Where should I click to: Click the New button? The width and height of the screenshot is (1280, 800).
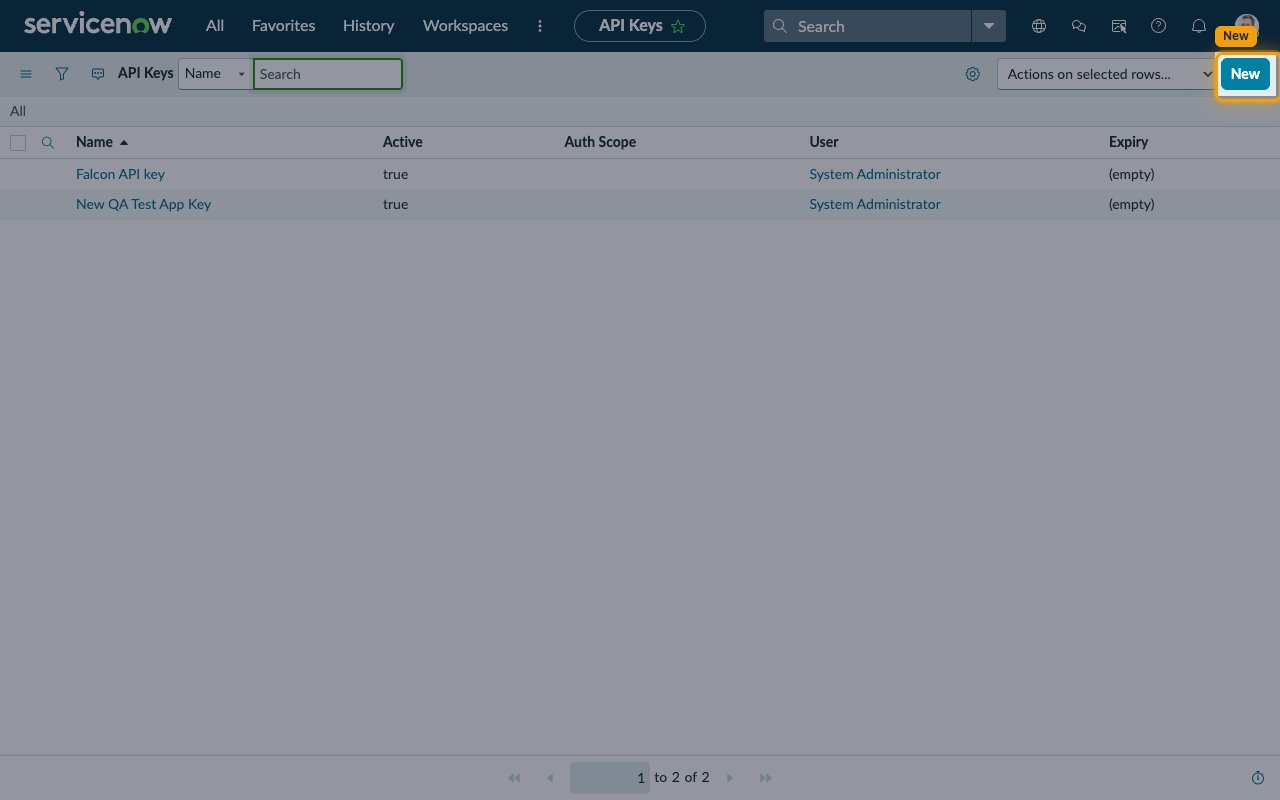pyautogui.click(x=1245, y=74)
